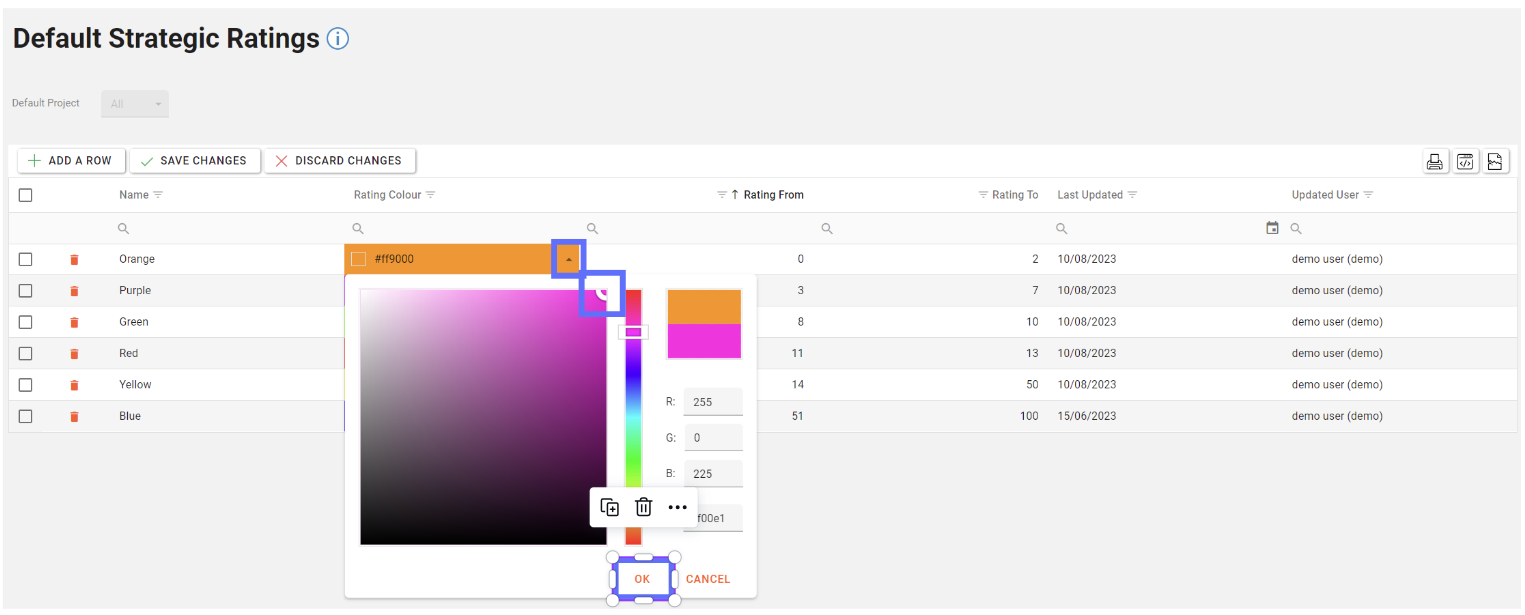Collapse the #ff9000 colour dropdown arrow

pos(568,260)
